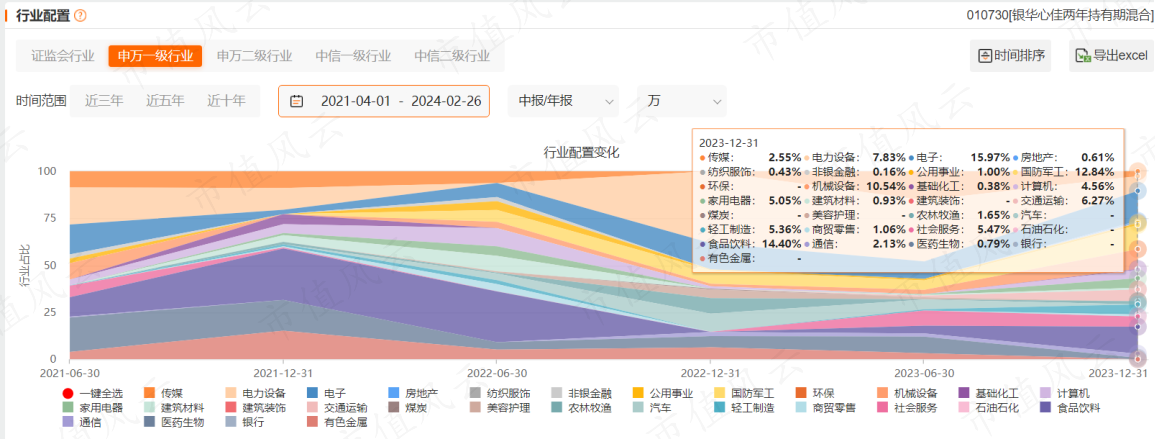Toggle 非银金融 legend entry
The height and width of the screenshot is (439, 1155).
[579, 393]
